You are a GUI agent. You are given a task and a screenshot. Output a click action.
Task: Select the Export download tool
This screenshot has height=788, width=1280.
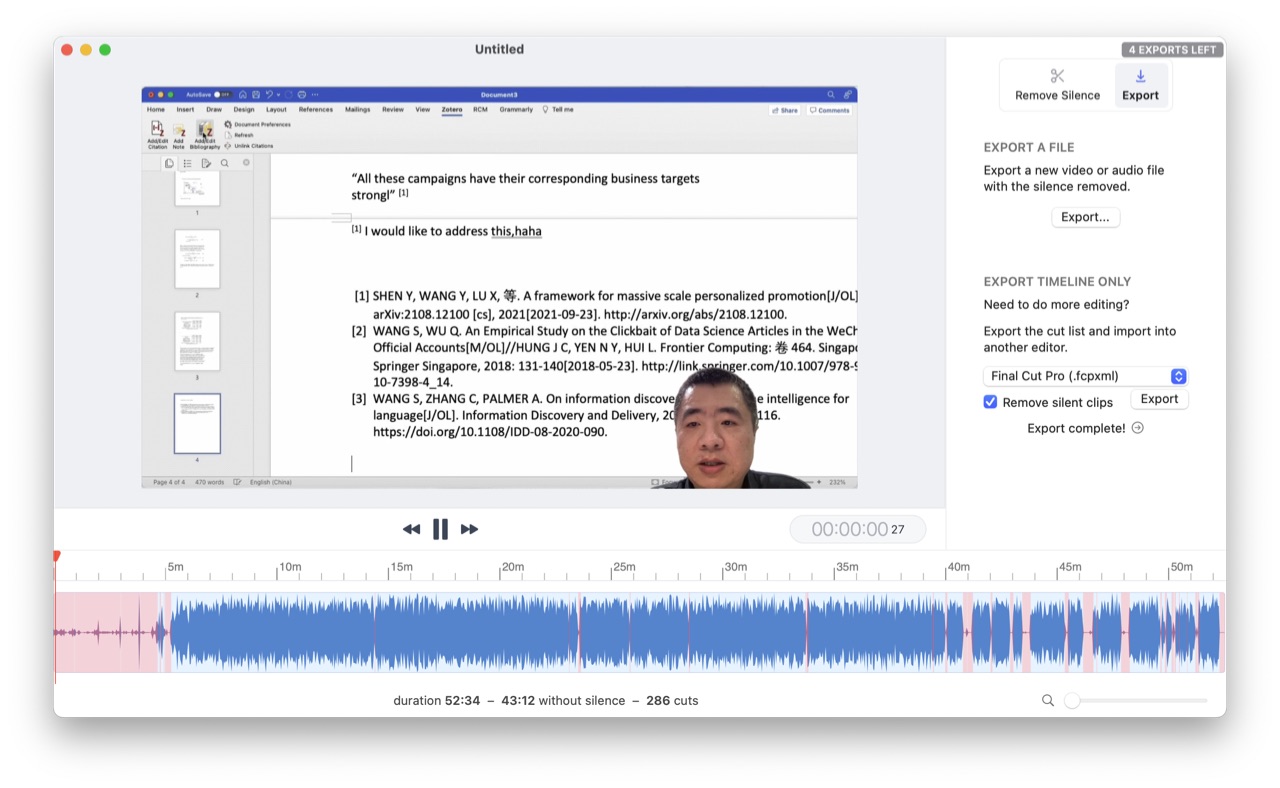pyautogui.click(x=1140, y=84)
